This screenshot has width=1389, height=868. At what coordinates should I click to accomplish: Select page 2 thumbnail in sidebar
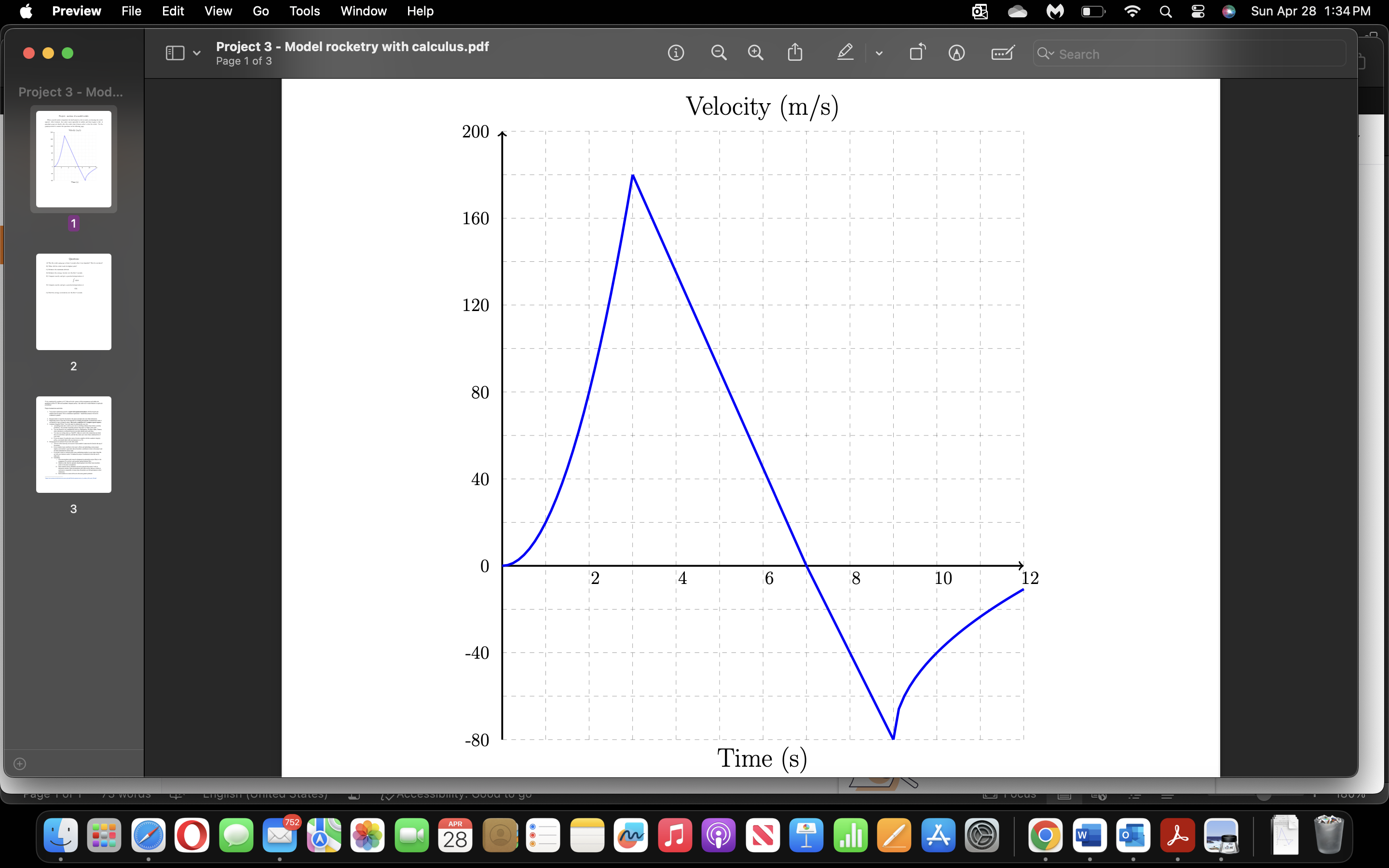tap(73, 302)
